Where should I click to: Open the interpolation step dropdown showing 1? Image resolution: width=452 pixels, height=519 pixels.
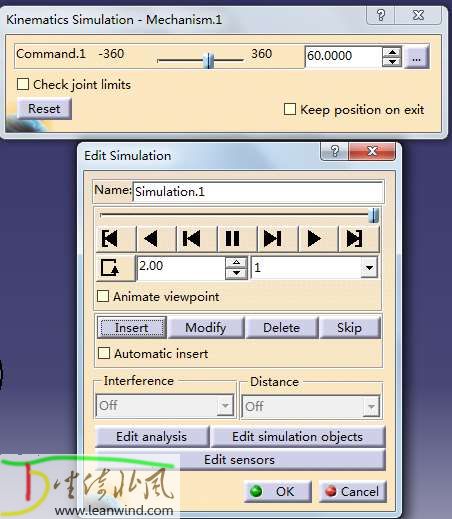click(x=369, y=267)
